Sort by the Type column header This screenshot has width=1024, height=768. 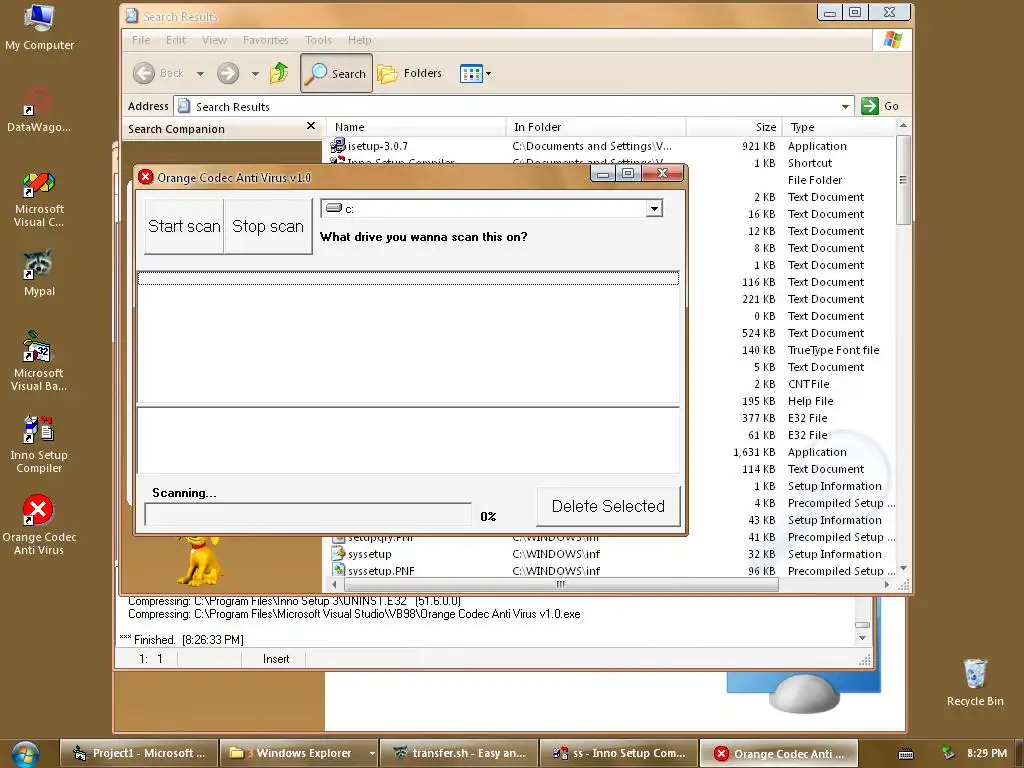click(x=840, y=127)
